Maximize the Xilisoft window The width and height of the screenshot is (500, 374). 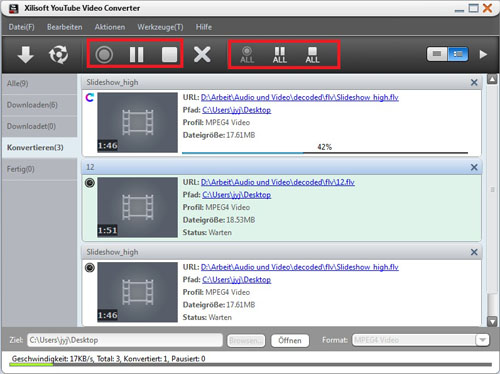[473, 8]
